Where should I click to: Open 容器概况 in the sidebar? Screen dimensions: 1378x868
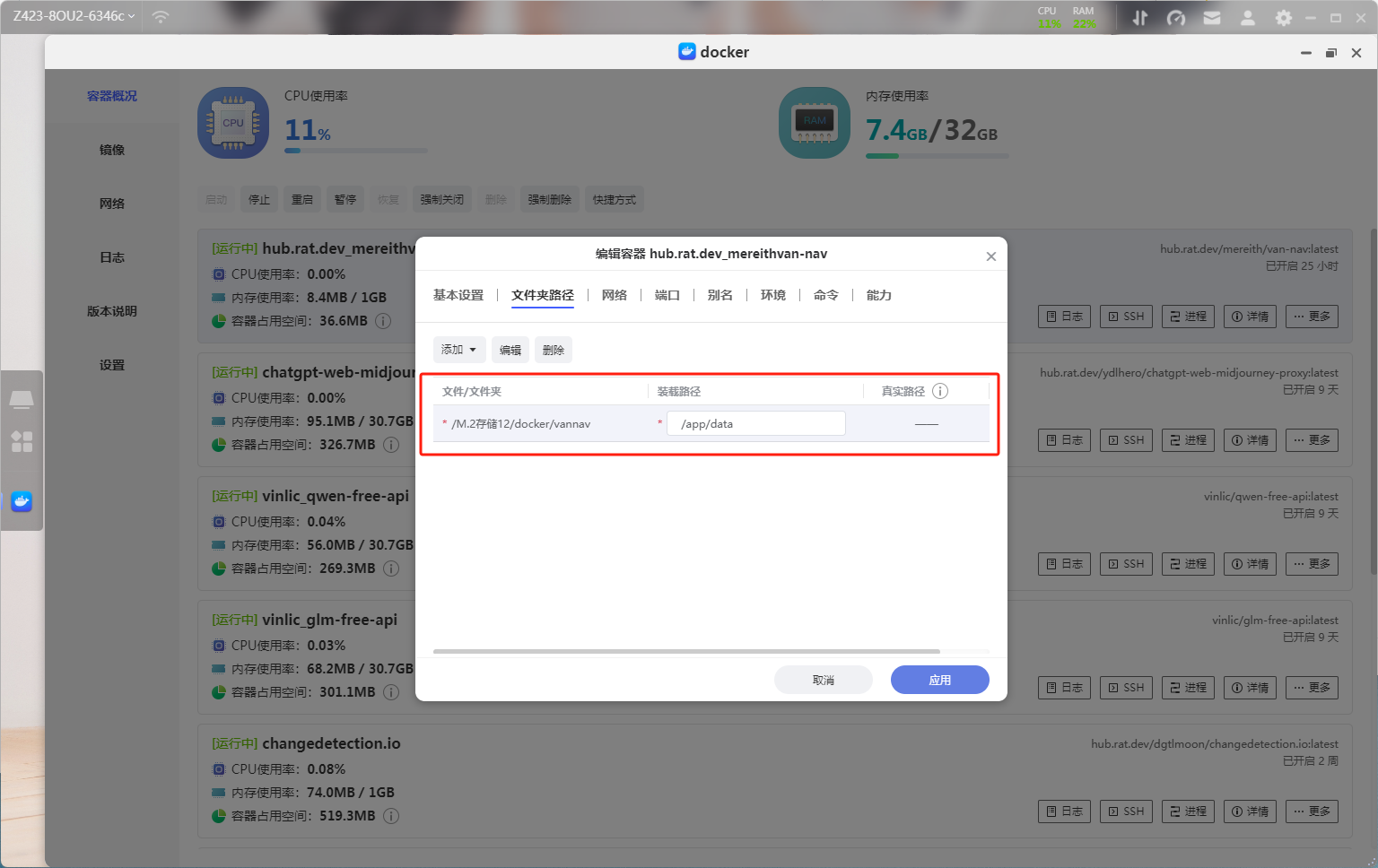[x=112, y=96]
